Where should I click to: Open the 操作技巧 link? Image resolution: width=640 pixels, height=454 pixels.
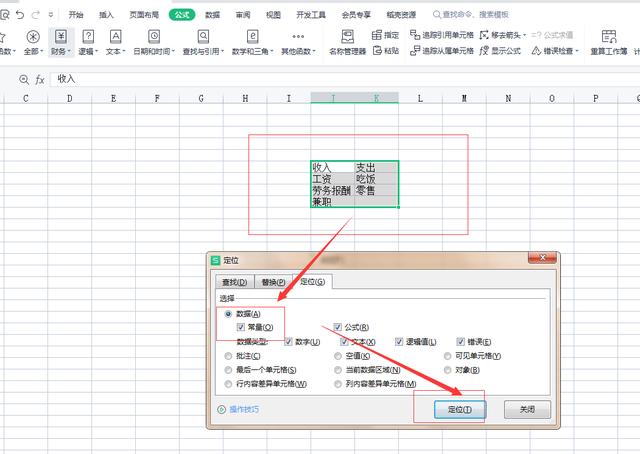point(244,409)
